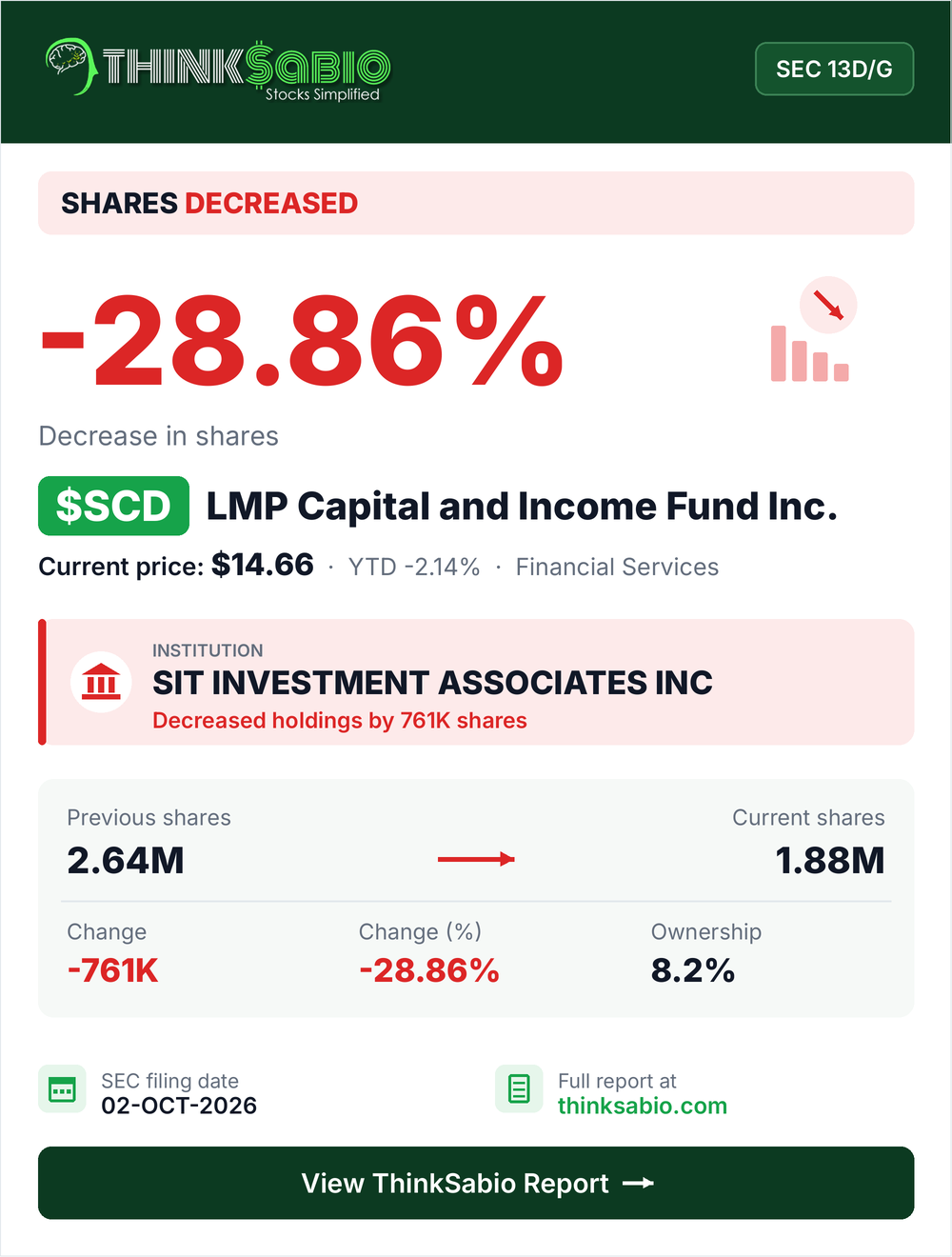Click the red arrow between share counts
The height and width of the screenshot is (1257, 952).
[x=476, y=859]
